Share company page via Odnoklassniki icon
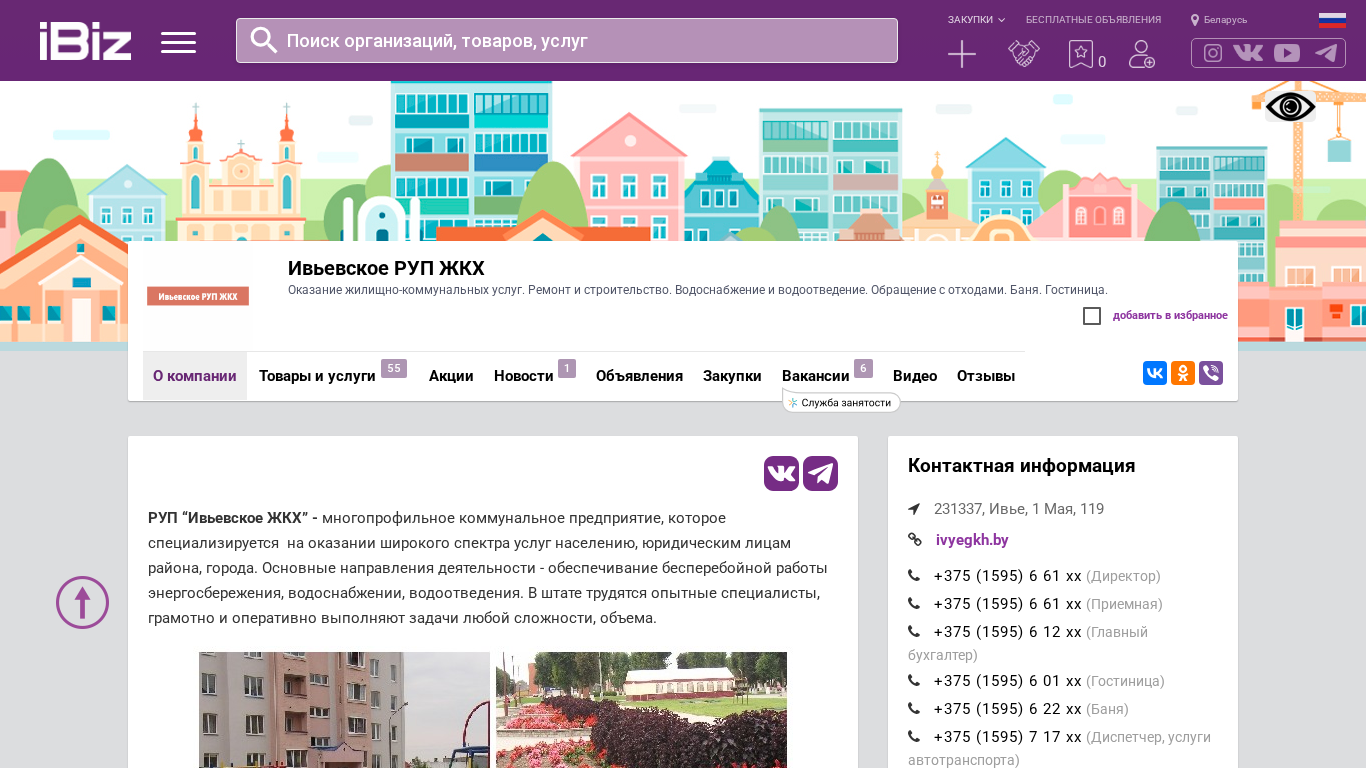This screenshot has width=1366, height=768. 1183,373
